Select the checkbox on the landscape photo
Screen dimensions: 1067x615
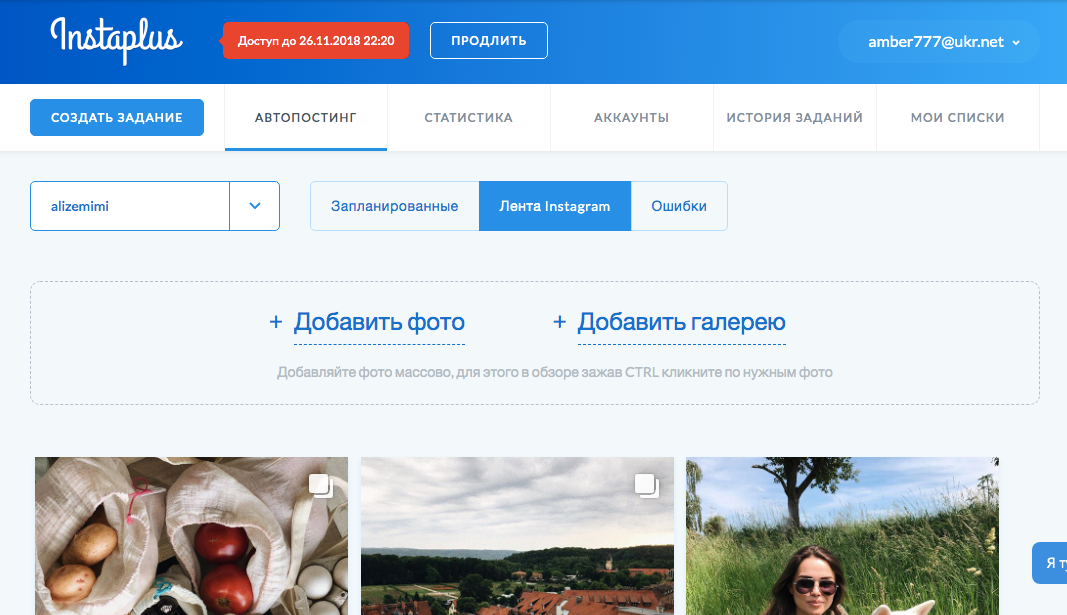pyautogui.click(x=646, y=484)
